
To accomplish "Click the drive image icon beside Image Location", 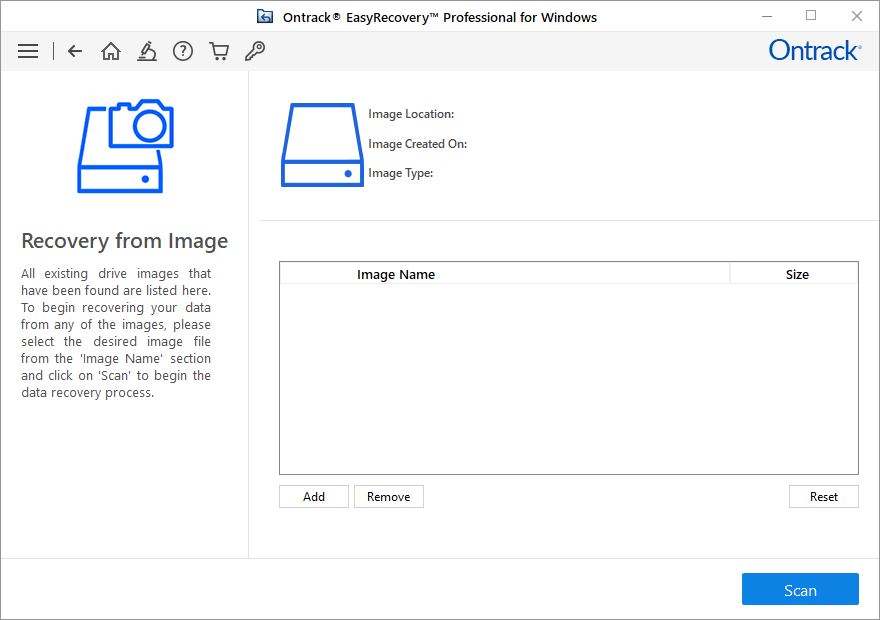I will [x=322, y=145].
